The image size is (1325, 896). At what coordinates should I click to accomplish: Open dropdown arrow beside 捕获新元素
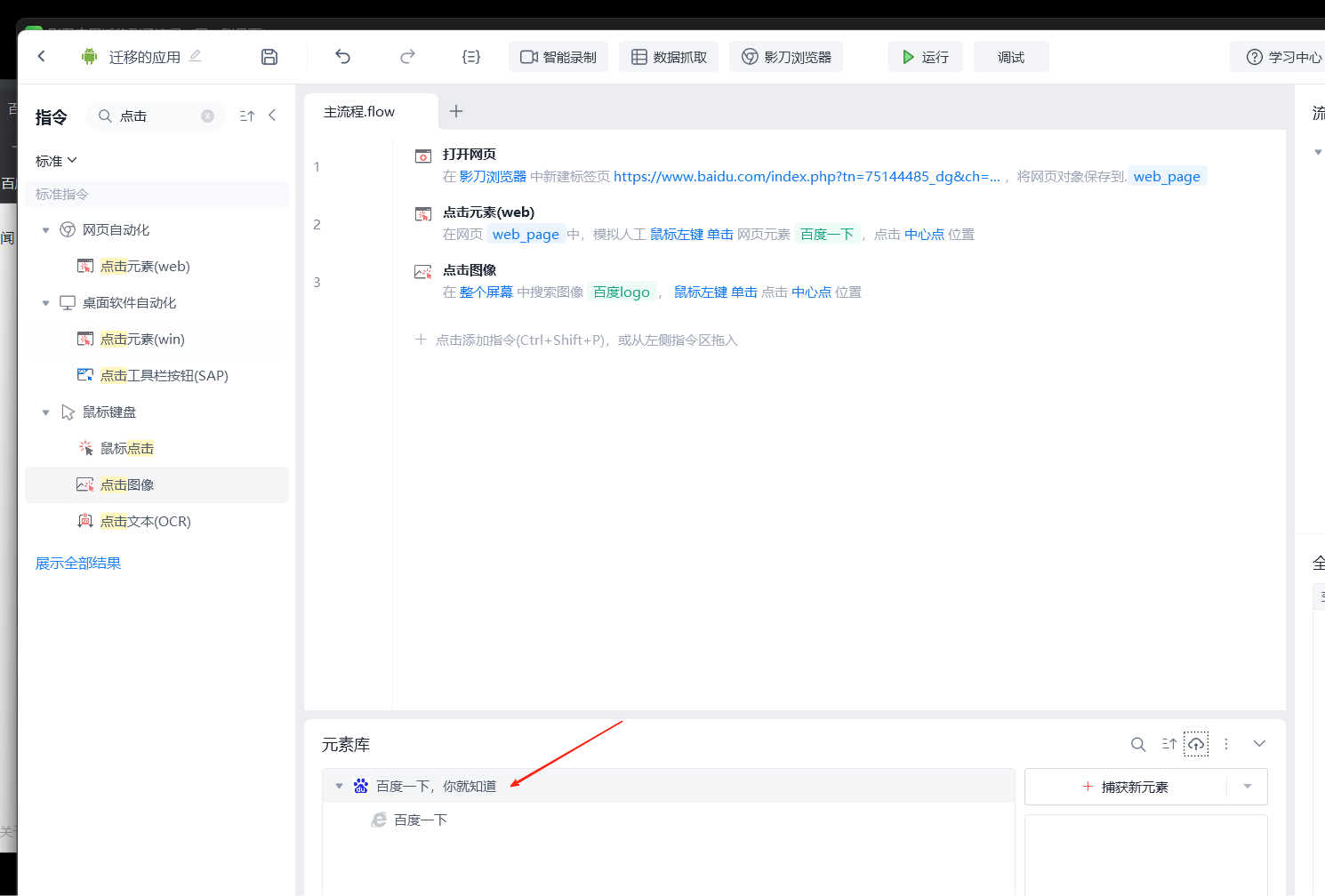coord(1247,787)
